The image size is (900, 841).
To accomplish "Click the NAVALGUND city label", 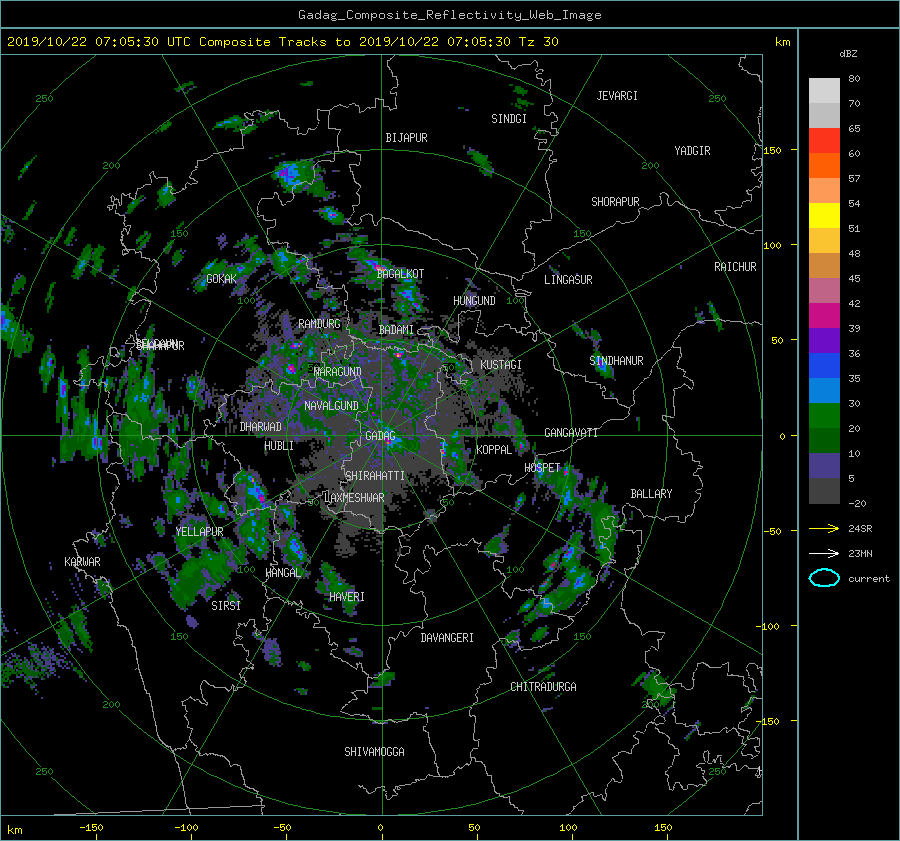I will [331, 406].
